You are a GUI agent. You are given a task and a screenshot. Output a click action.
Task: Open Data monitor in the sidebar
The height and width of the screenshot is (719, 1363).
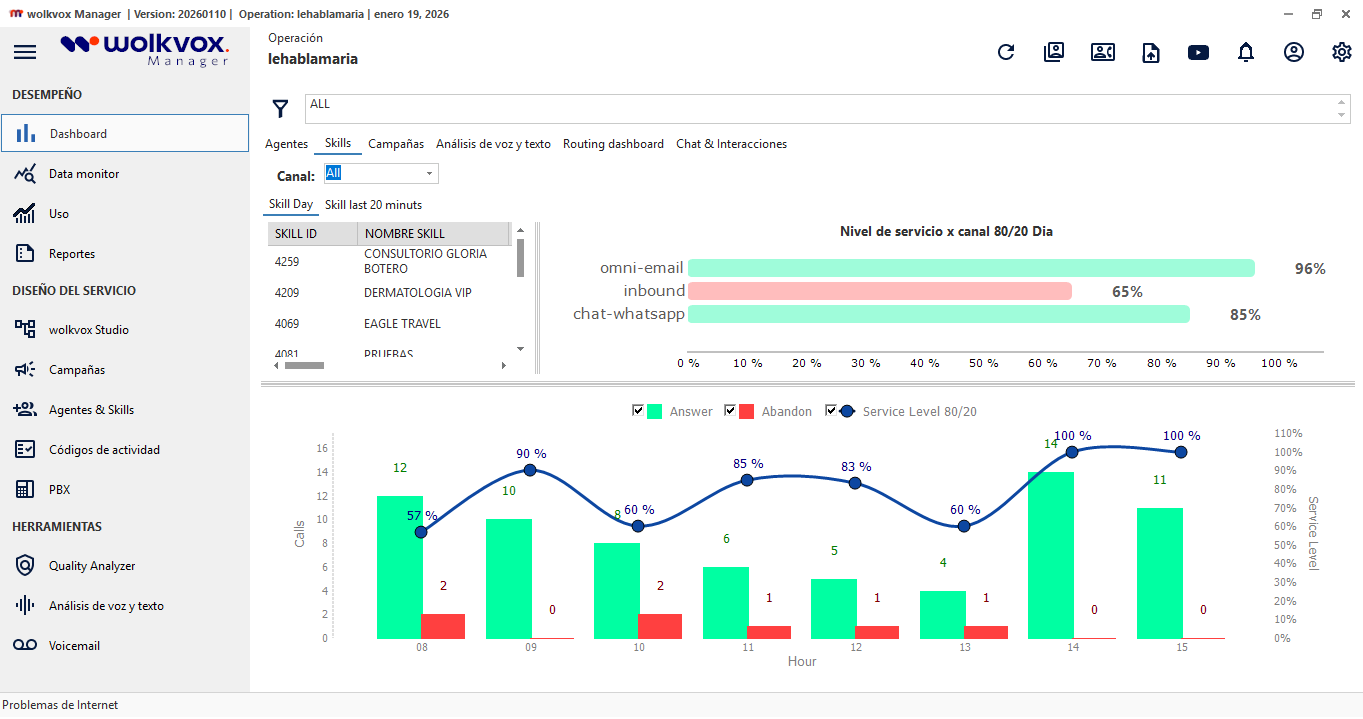coord(84,174)
